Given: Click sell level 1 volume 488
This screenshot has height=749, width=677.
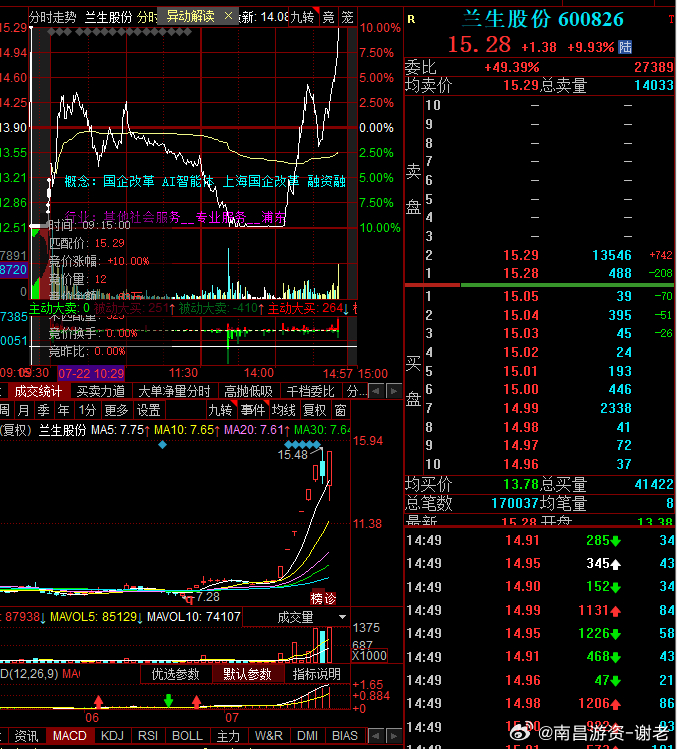Looking at the screenshot, I should [620, 273].
